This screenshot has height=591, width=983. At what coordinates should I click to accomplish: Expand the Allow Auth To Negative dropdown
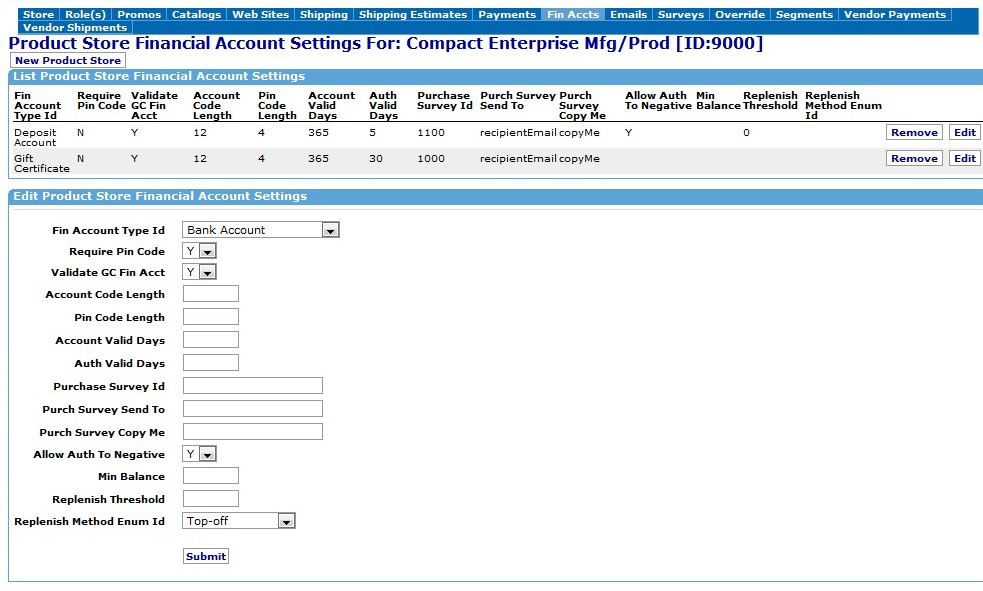pos(199,454)
